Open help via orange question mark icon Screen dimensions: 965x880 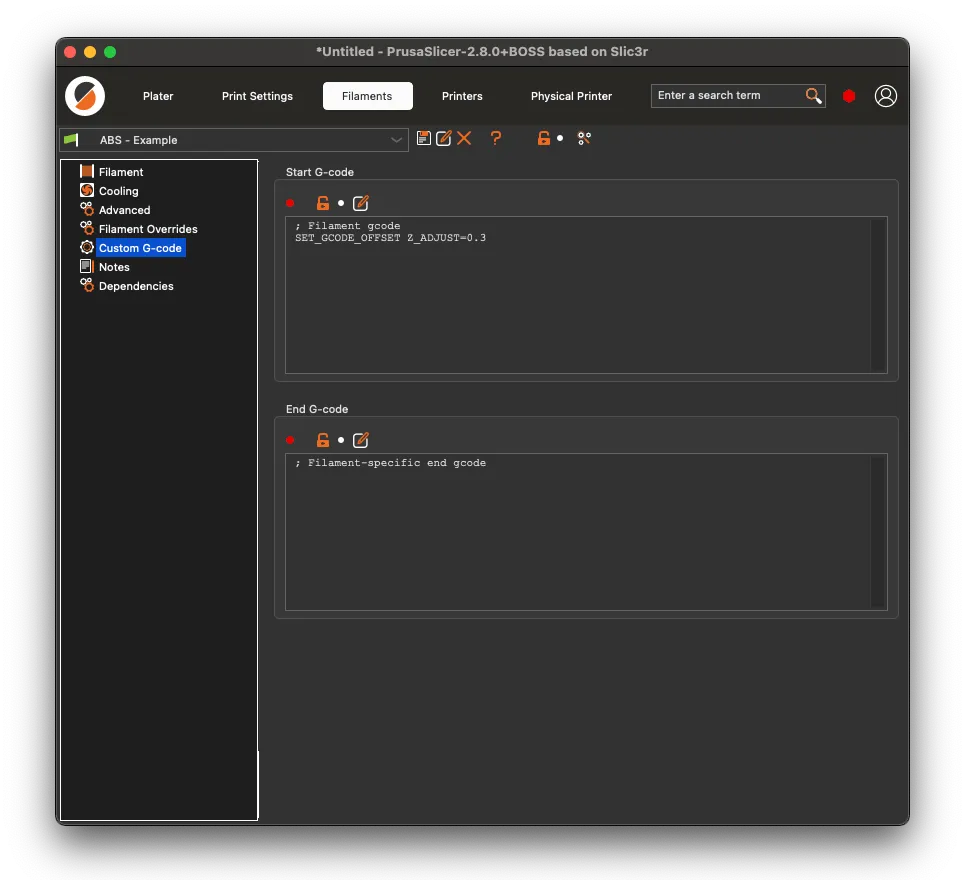click(495, 138)
